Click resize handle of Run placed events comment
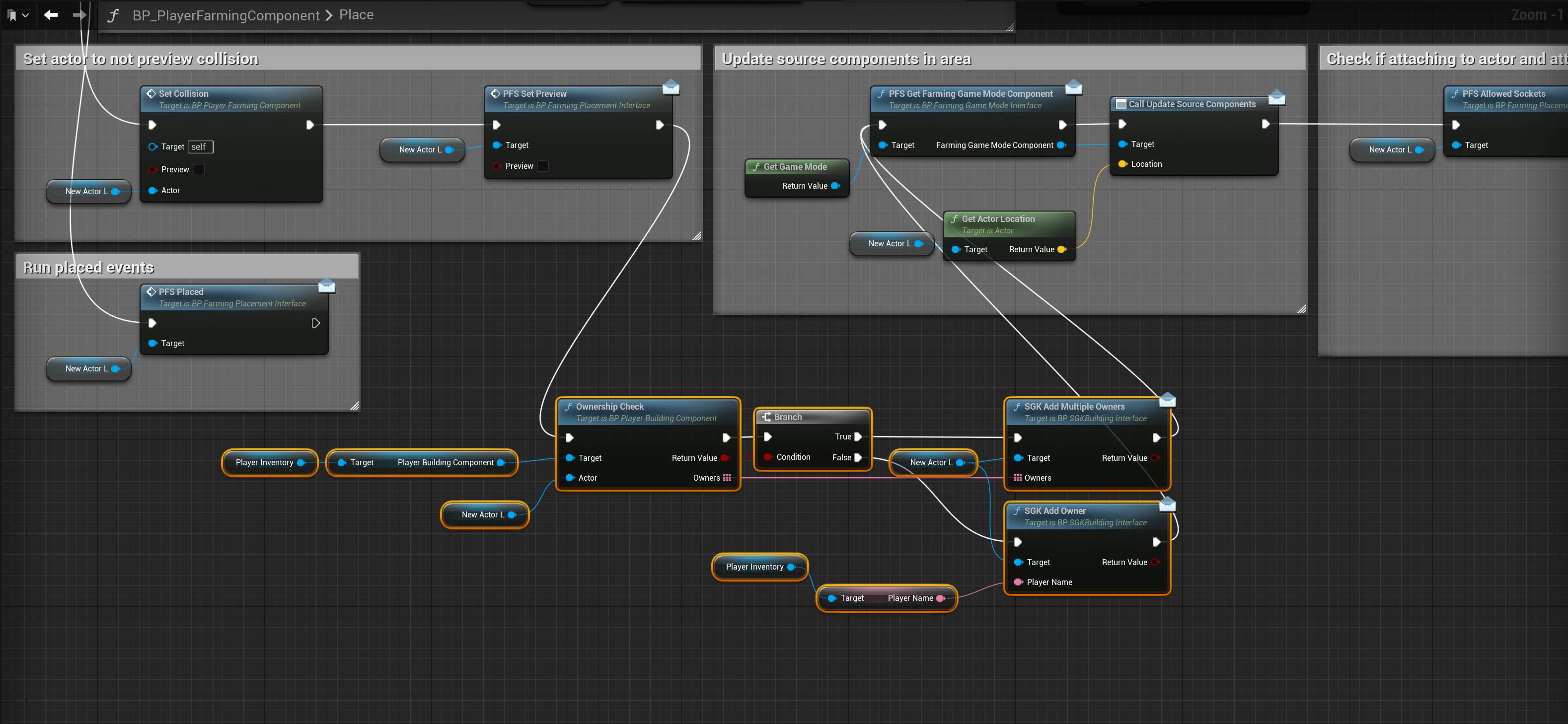The height and width of the screenshot is (724, 1568). tap(355, 406)
